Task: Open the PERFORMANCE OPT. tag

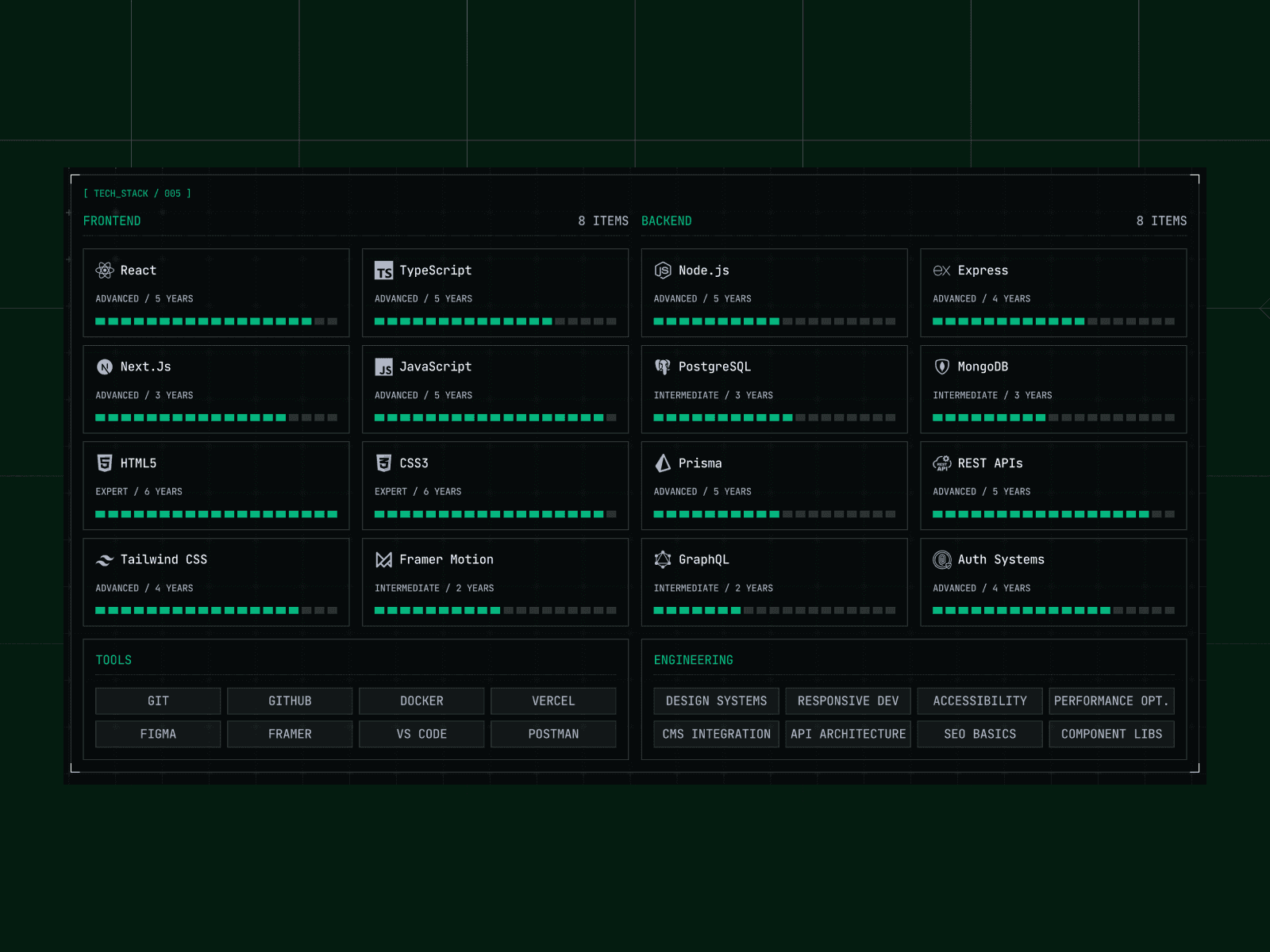Action: (x=1111, y=701)
